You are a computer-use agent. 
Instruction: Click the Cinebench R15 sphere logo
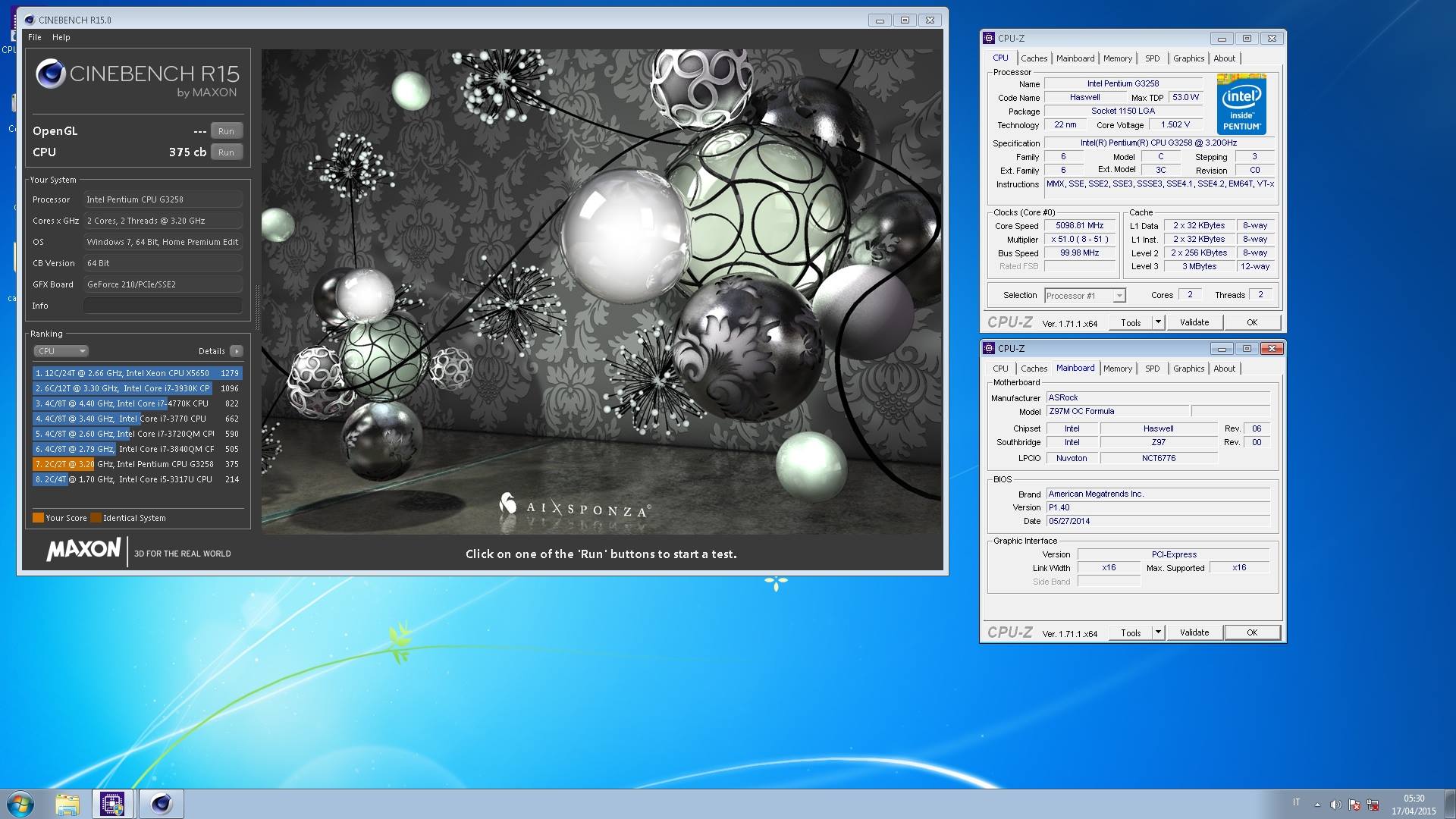pos(50,74)
